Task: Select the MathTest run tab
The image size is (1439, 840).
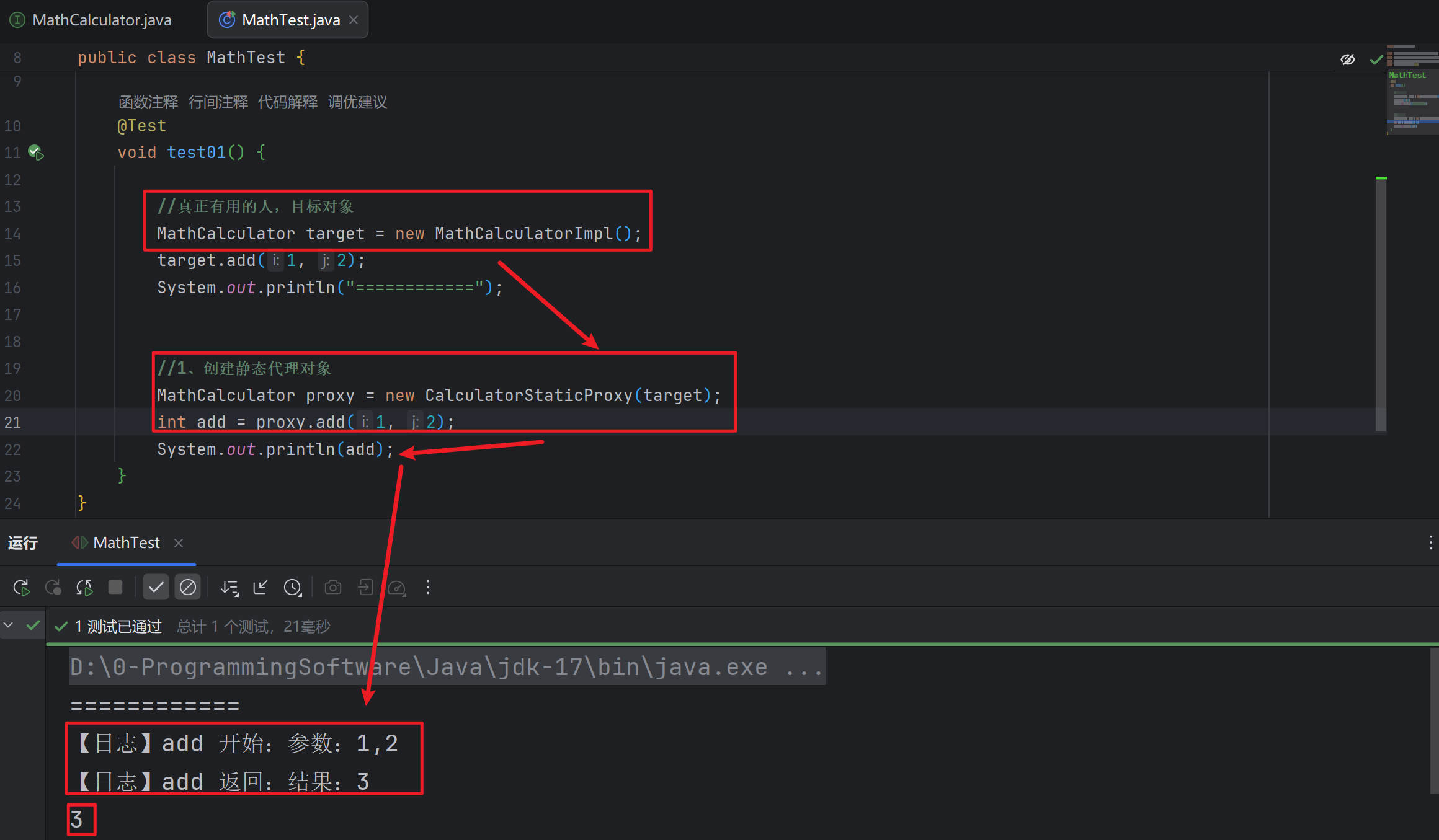Action: point(126,543)
